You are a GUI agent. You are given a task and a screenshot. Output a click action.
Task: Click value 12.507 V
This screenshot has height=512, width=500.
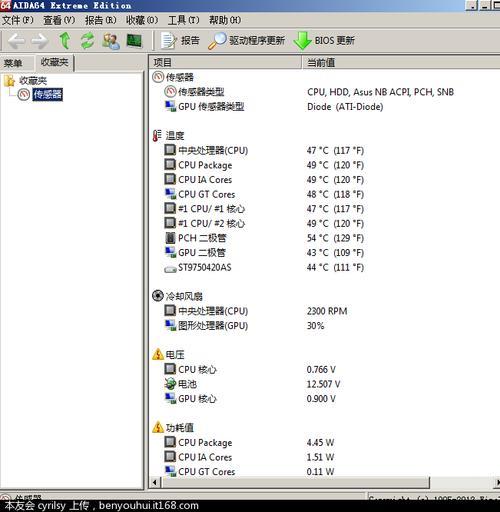click(323, 384)
